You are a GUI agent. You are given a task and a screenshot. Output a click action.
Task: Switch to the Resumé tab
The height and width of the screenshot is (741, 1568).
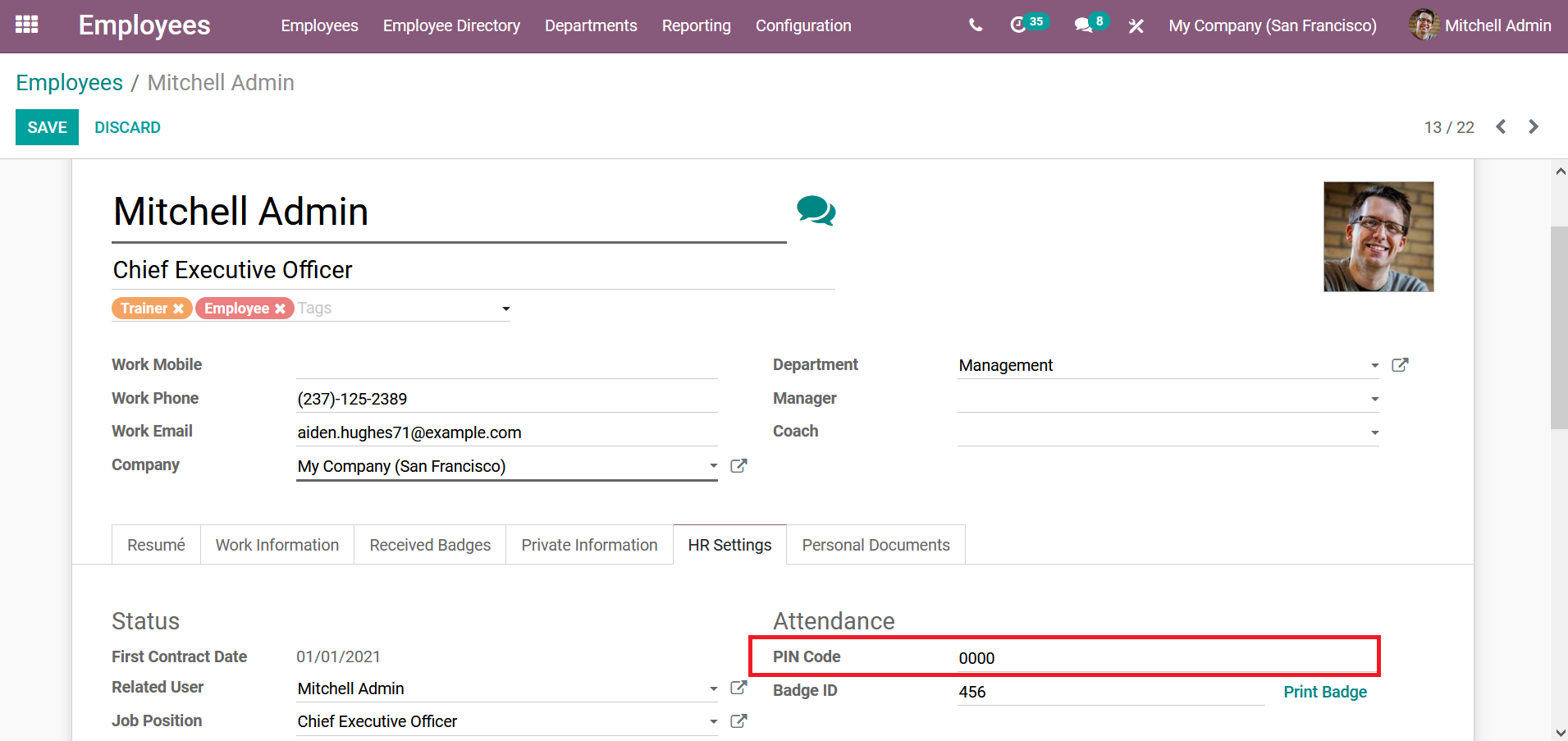pyautogui.click(x=156, y=545)
